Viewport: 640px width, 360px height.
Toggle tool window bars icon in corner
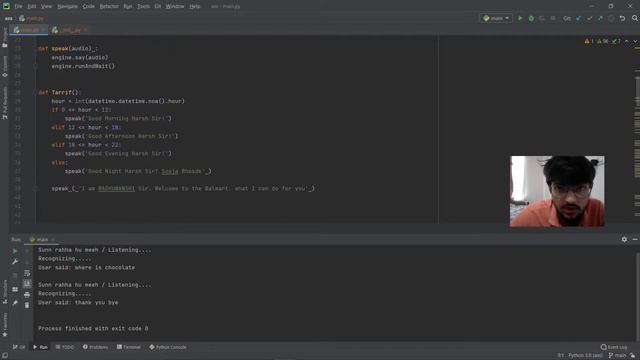[x=5, y=356]
